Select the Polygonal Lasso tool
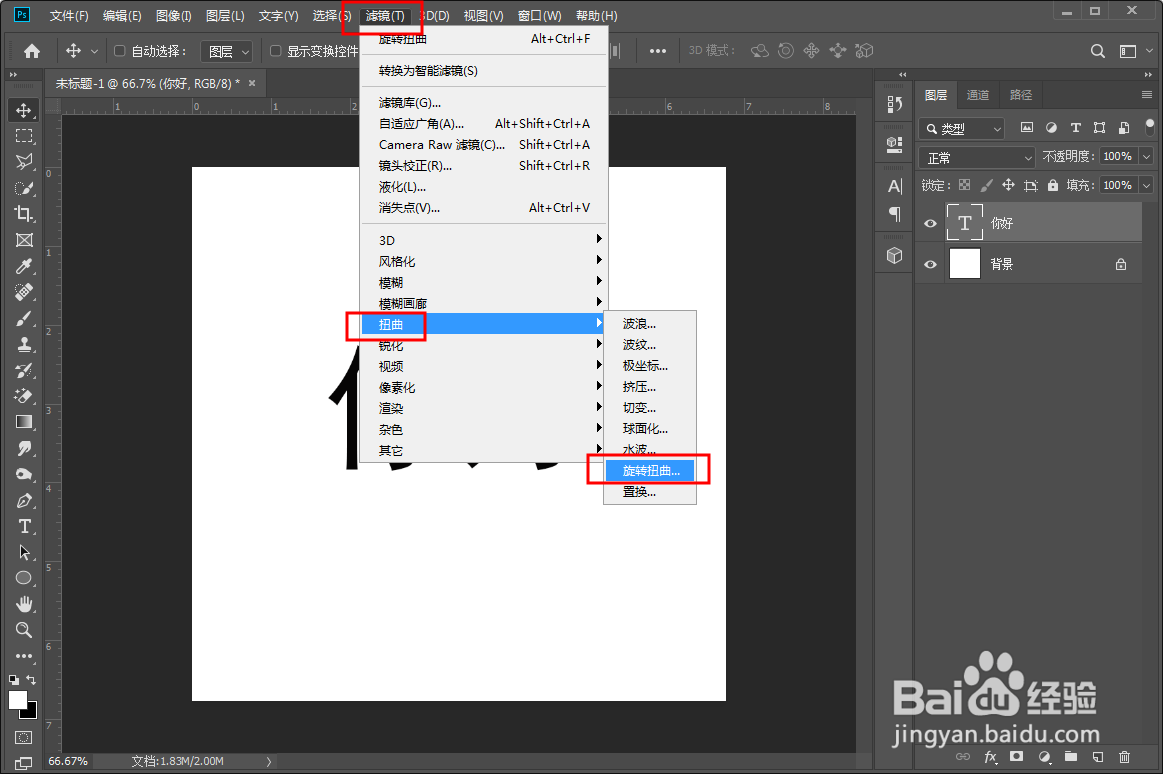 click(24, 162)
